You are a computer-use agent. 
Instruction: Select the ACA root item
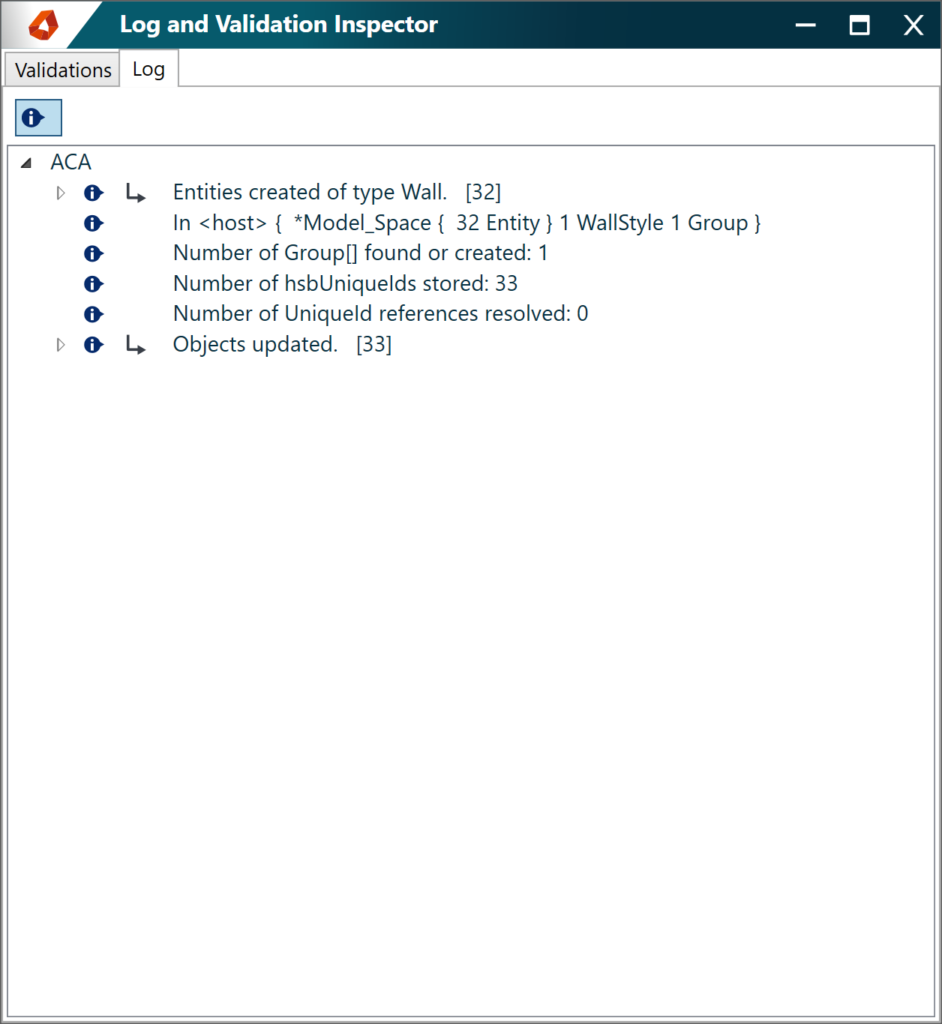coord(71,162)
